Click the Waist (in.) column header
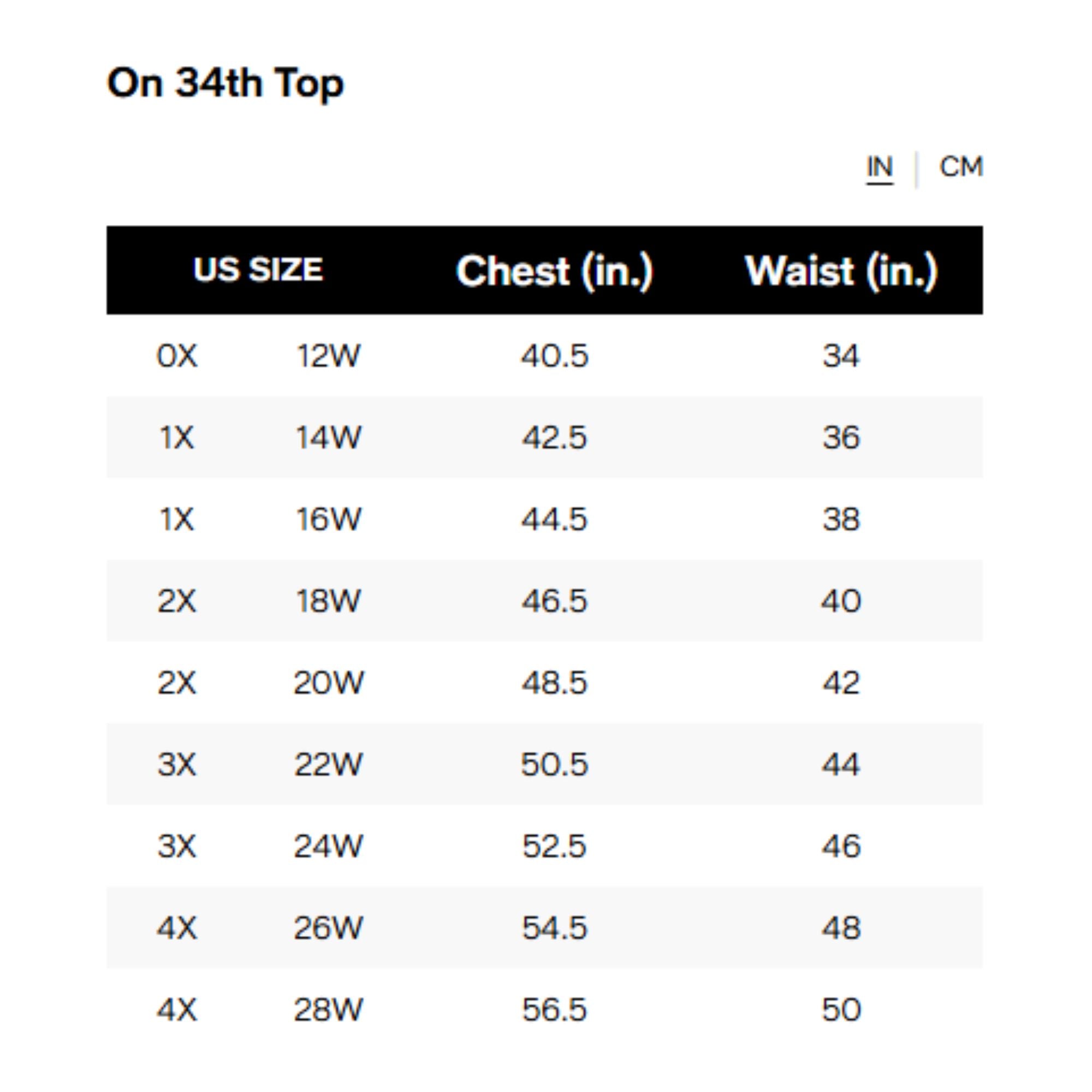This screenshot has width=1092, height=1092. pos(841,271)
